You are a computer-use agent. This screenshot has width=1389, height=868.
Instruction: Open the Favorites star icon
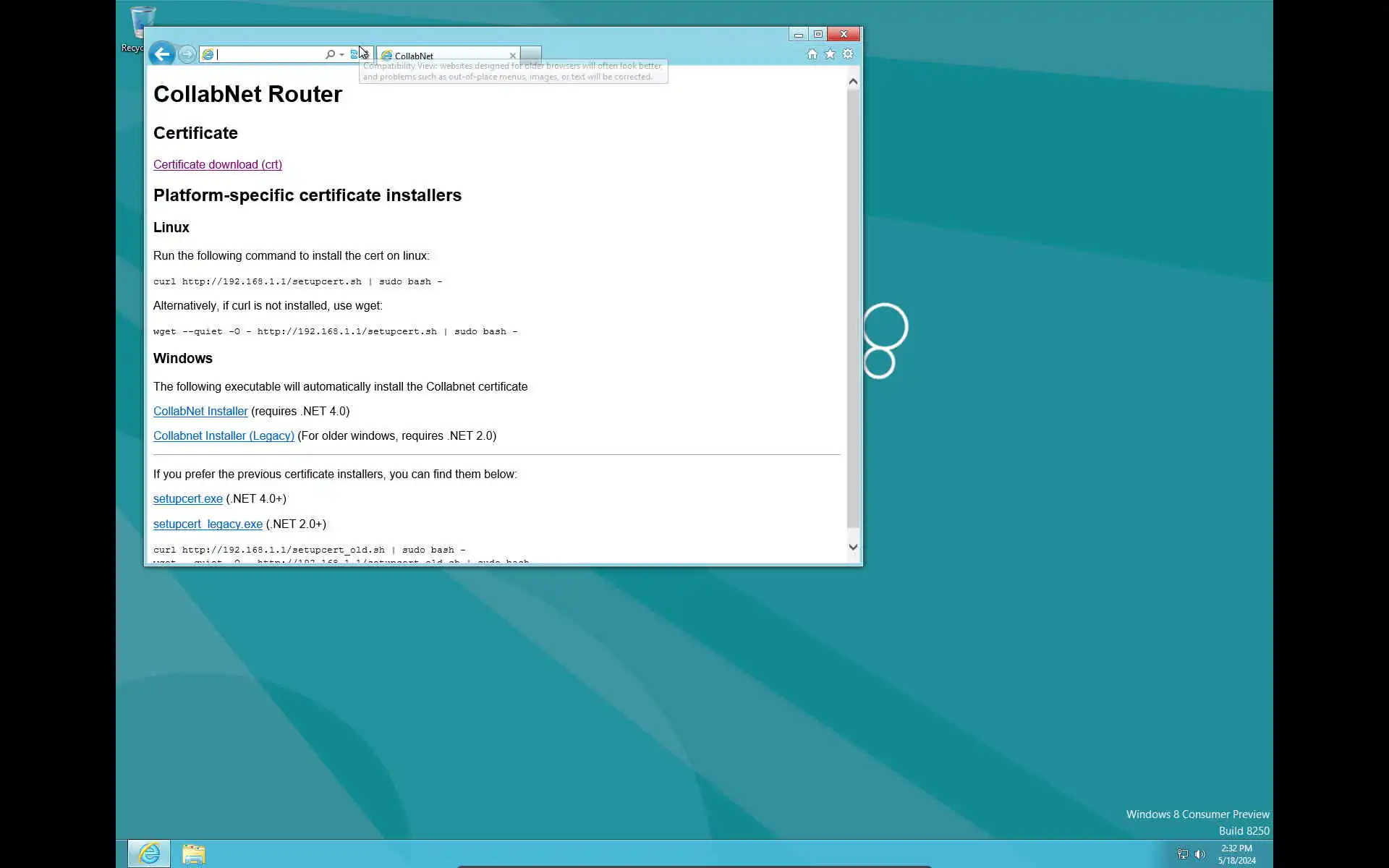click(830, 54)
